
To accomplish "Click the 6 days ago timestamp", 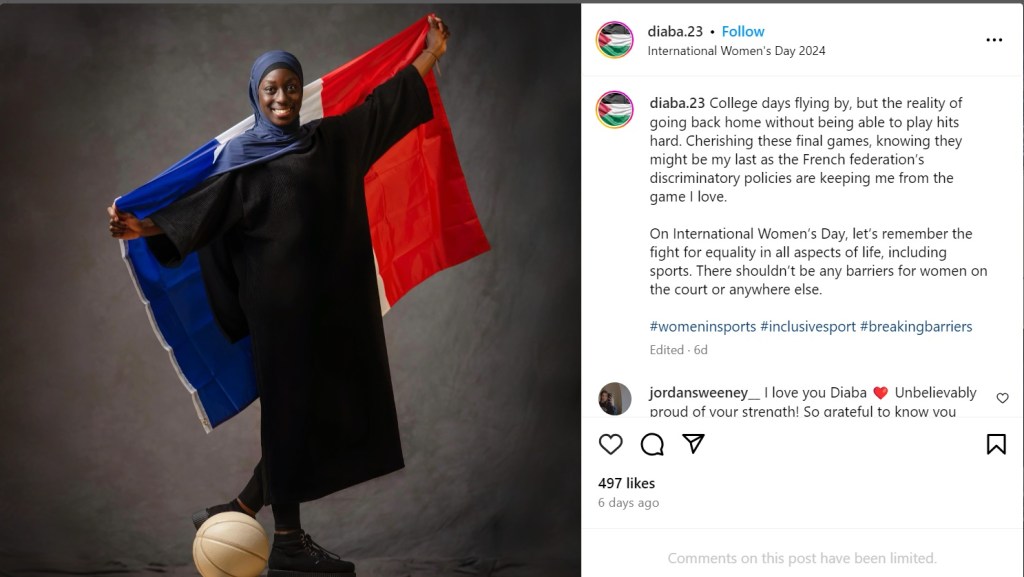I will coord(628,503).
